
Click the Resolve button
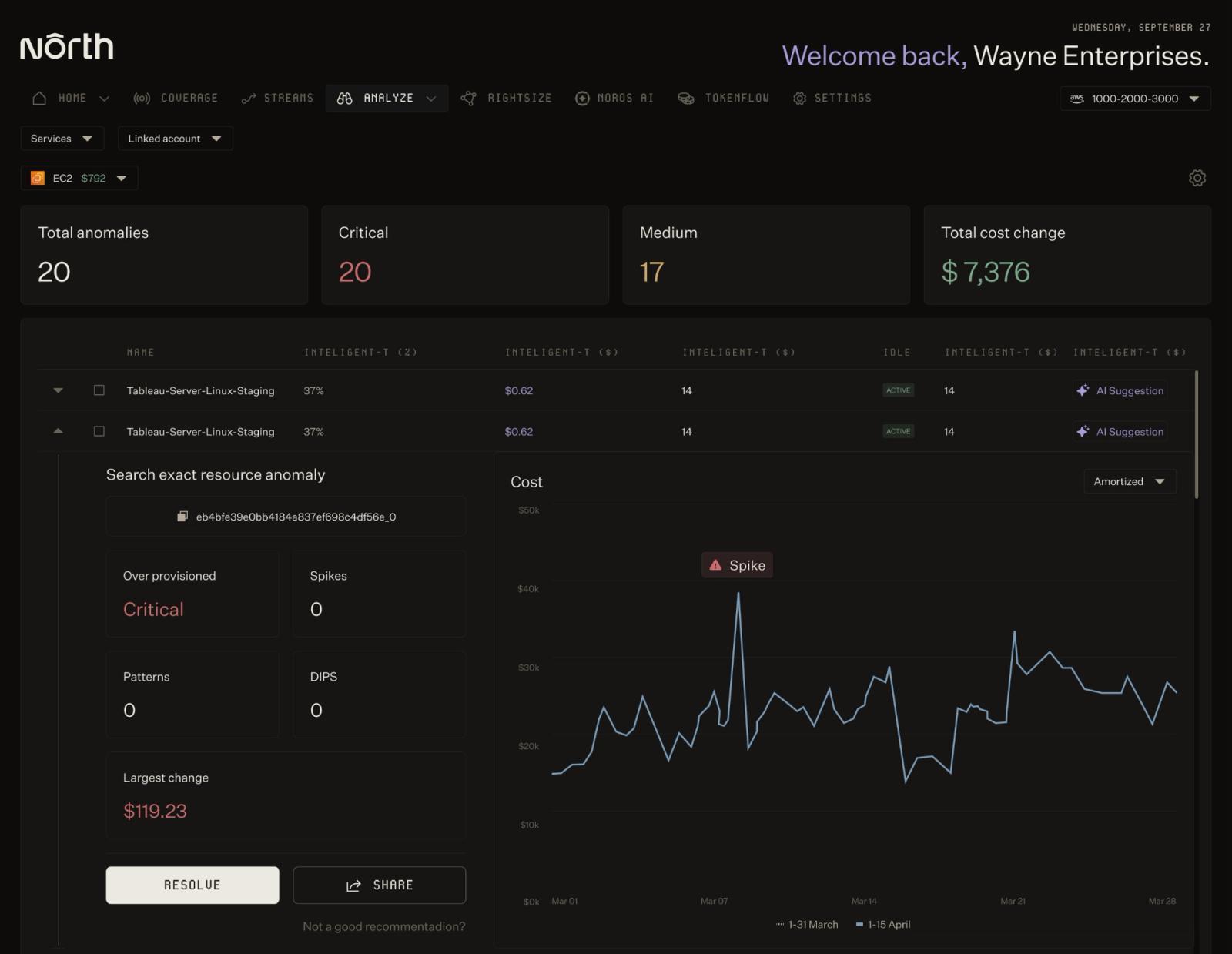click(192, 885)
